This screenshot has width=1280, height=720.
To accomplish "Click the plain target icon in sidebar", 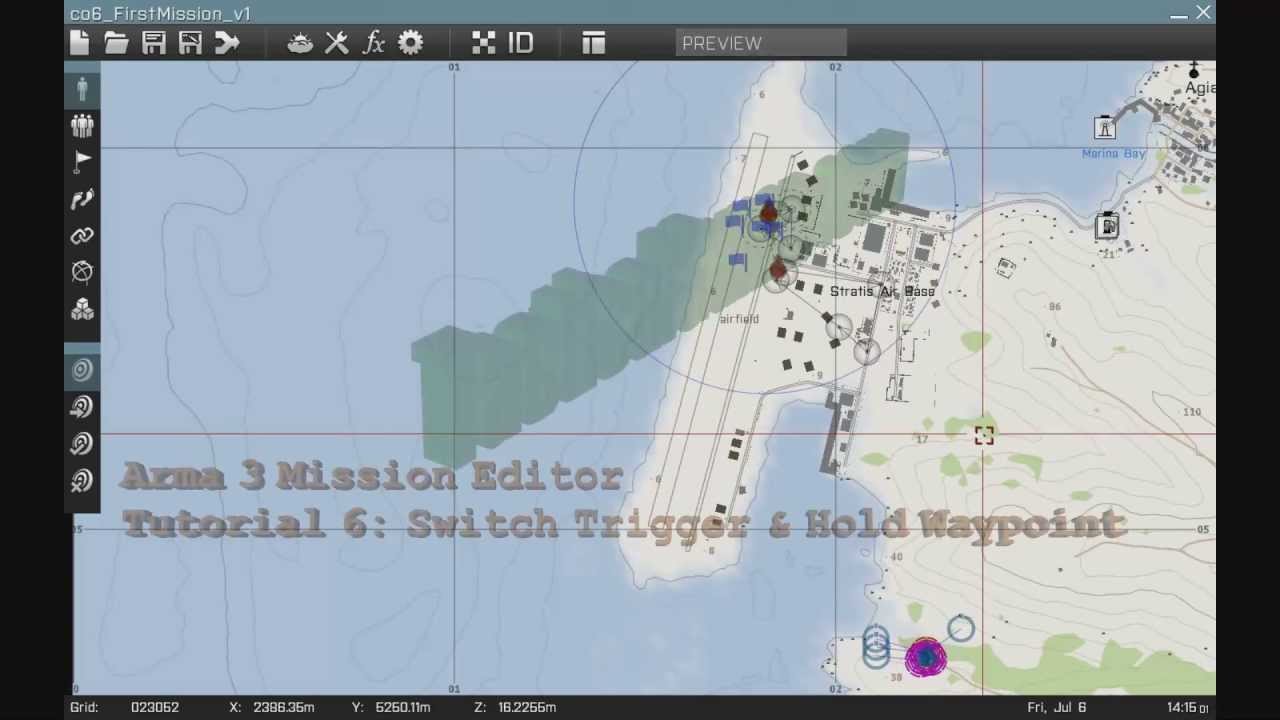I will [82, 370].
